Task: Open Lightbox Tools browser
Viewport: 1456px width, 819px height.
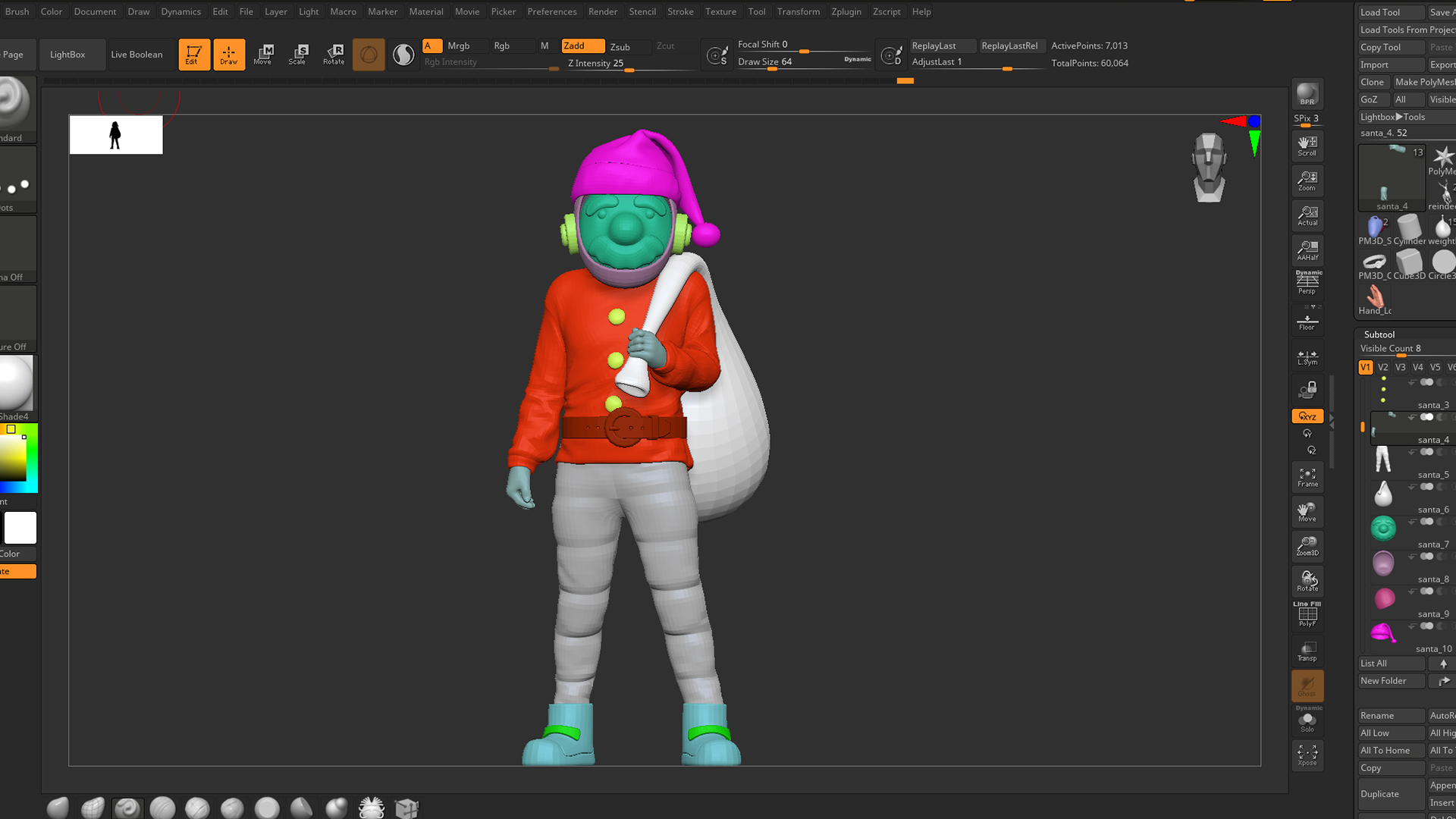Action: tap(1392, 117)
